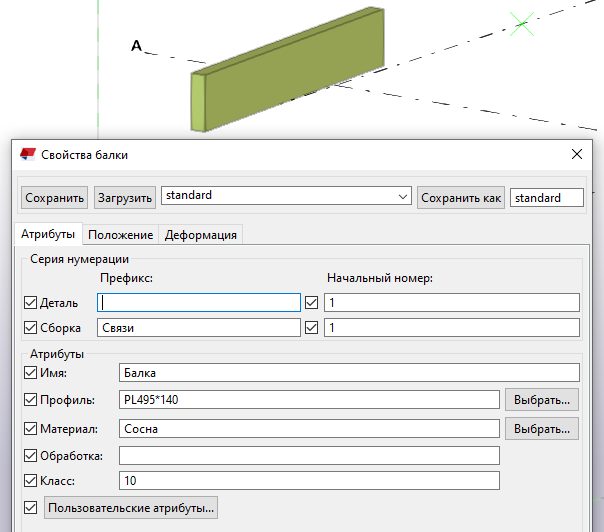Screen dimensions: 604x532
Task: Switch to the Деформация tab
Action: tap(201, 235)
